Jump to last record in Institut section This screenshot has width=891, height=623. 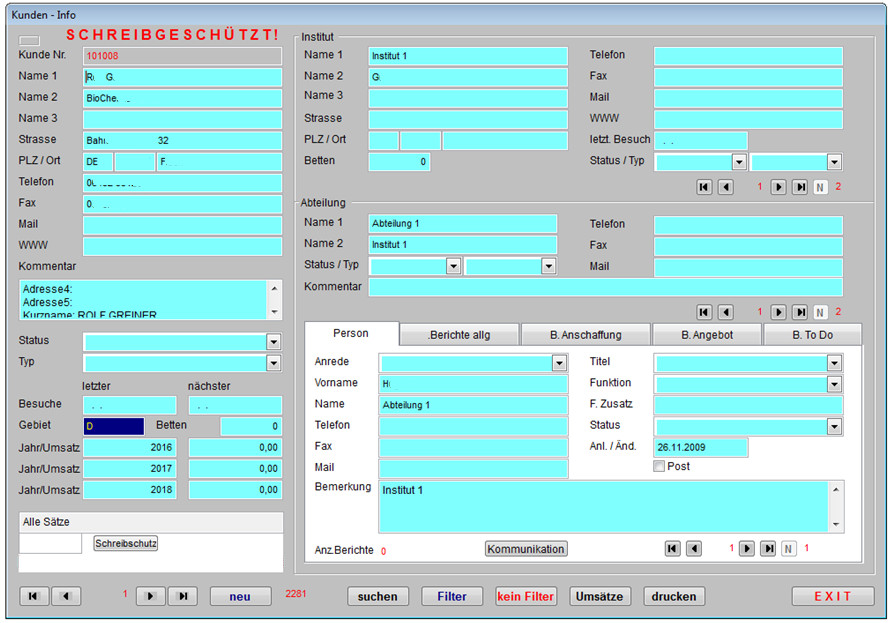[800, 187]
